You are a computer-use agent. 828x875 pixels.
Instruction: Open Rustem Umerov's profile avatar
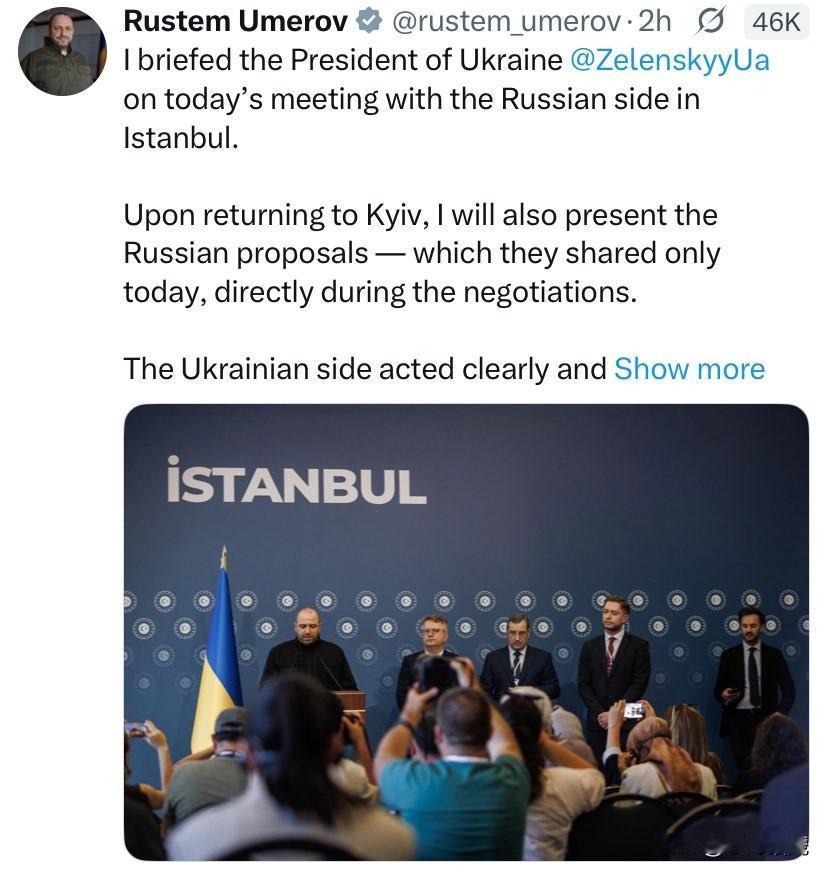click(62, 51)
